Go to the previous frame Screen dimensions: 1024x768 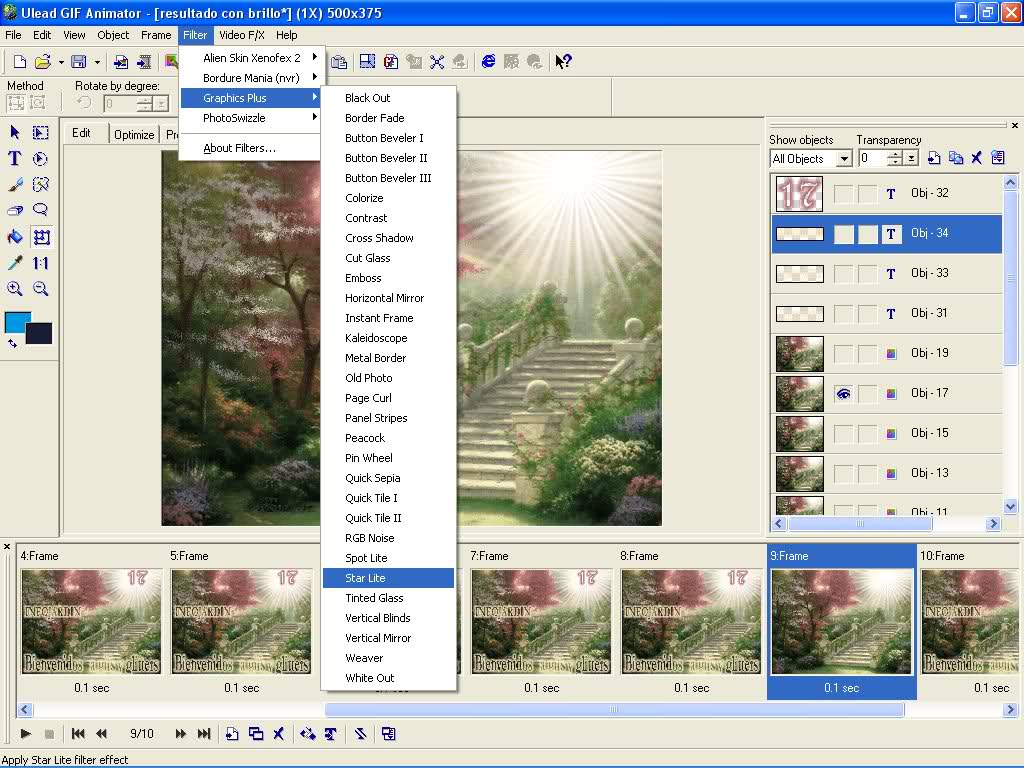click(x=101, y=734)
